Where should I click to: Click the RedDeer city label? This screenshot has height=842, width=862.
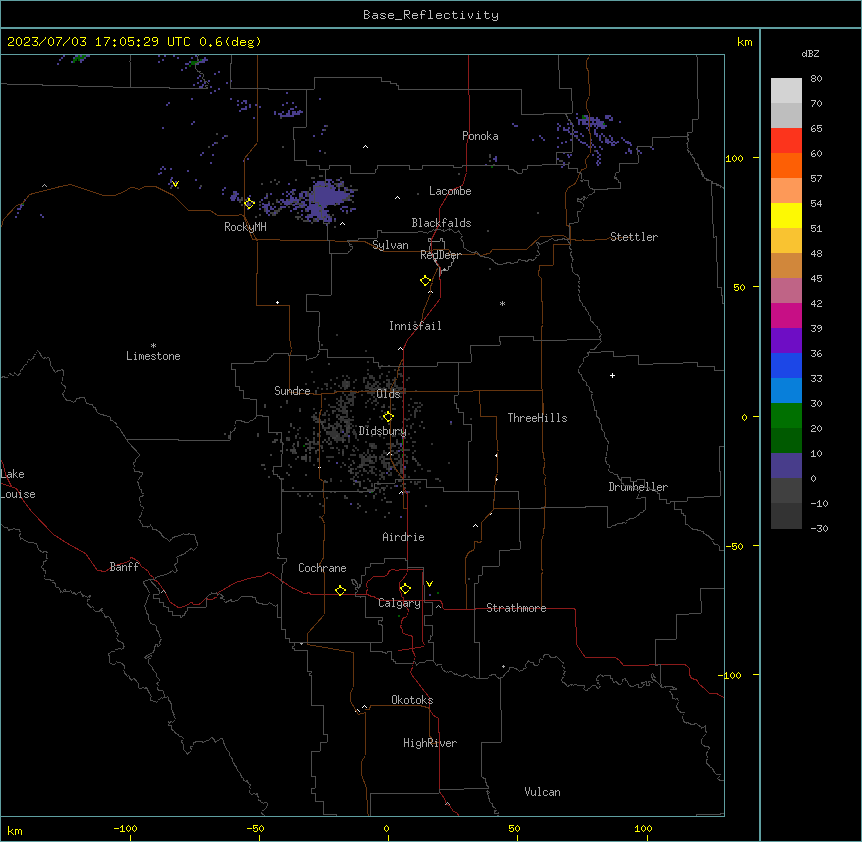point(440,255)
